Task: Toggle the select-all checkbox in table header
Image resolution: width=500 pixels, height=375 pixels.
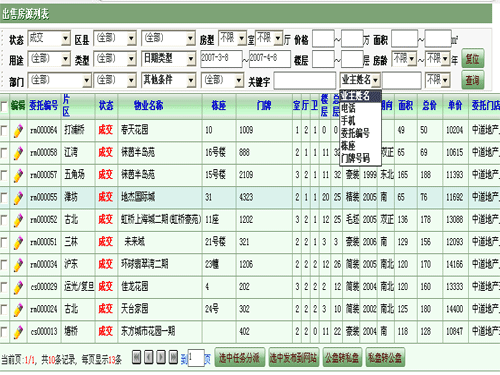Action: pyautogui.click(x=4, y=107)
